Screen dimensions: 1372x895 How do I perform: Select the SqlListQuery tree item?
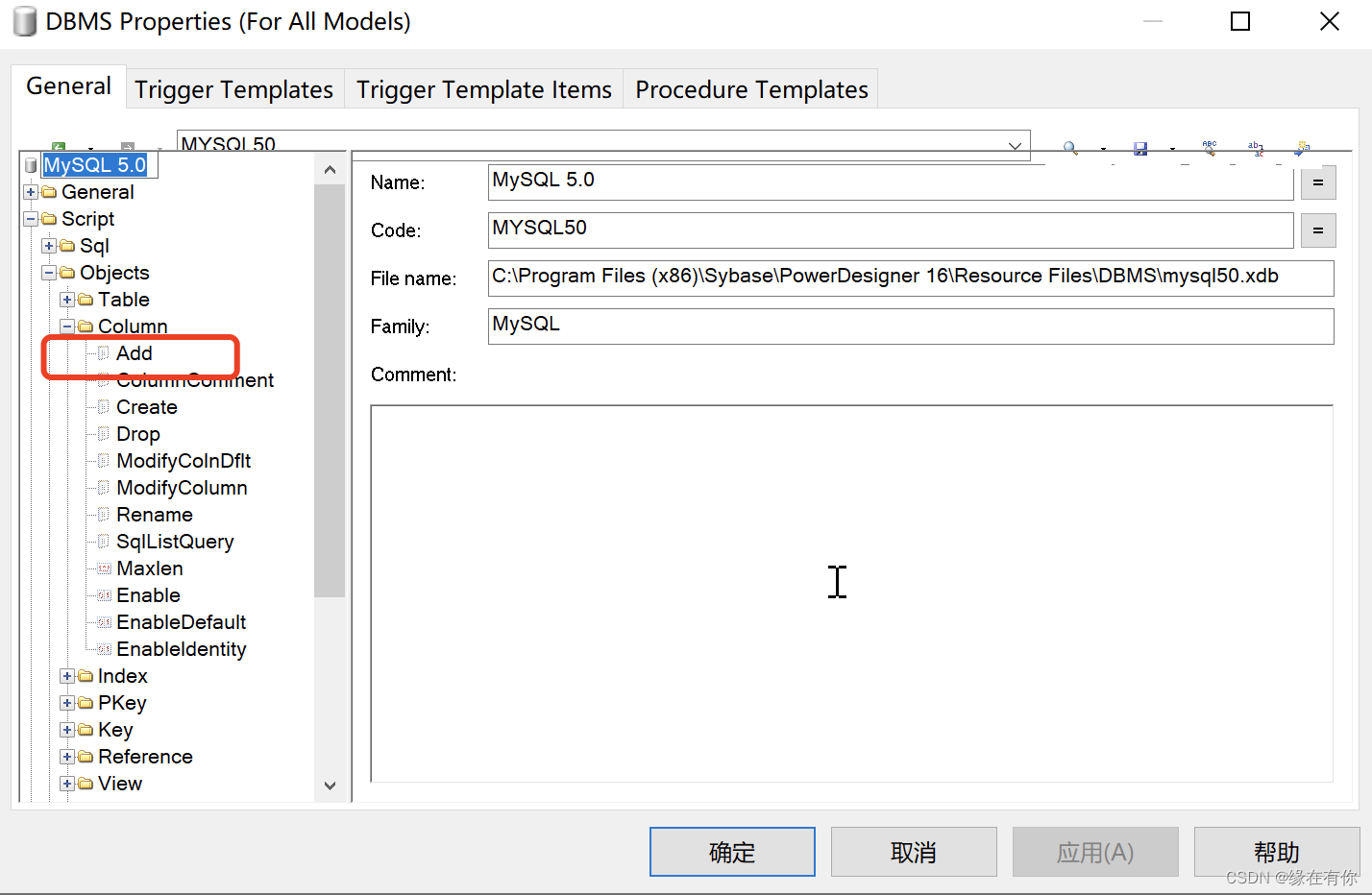point(175,542)
